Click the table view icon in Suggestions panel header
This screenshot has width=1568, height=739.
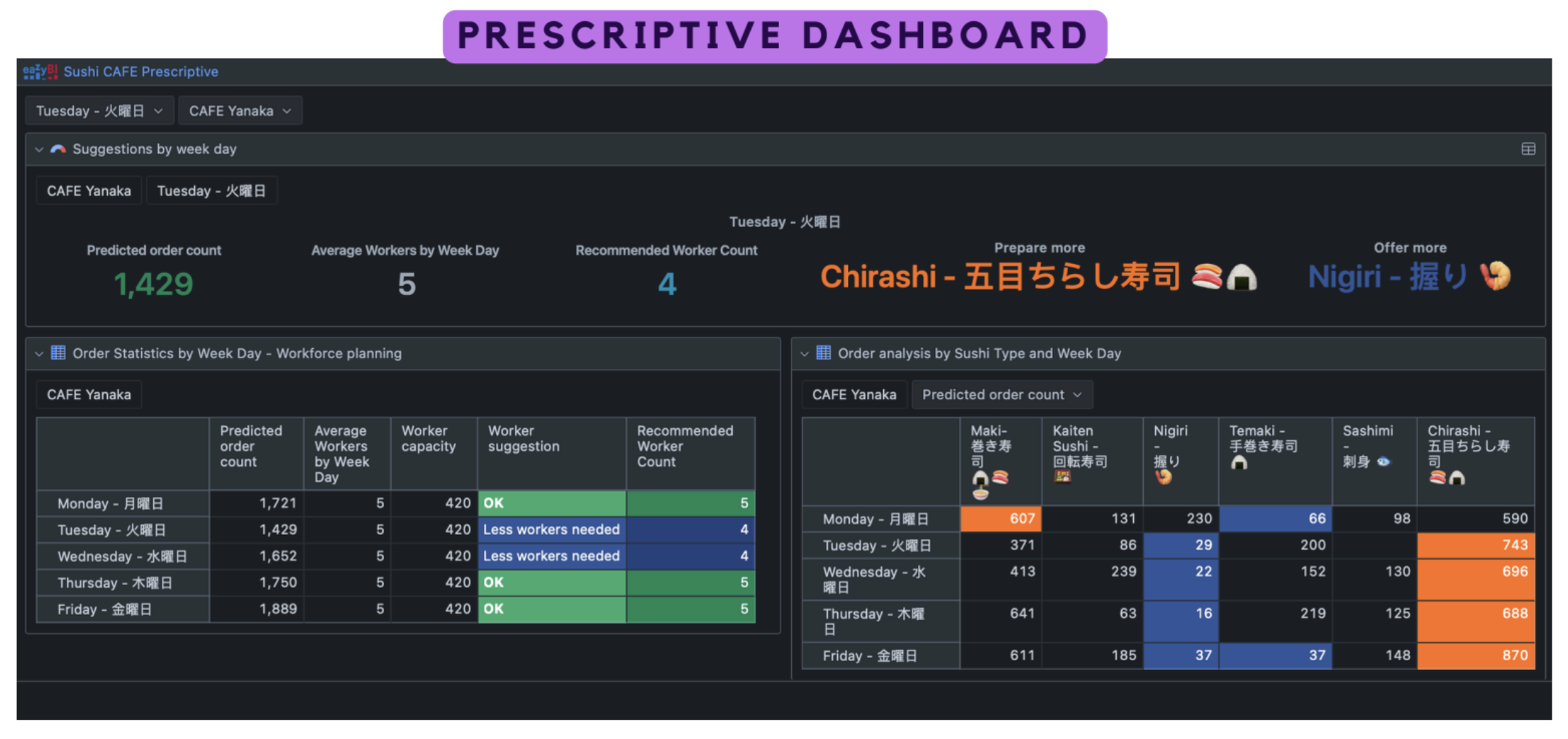(x=1528, y=149)
